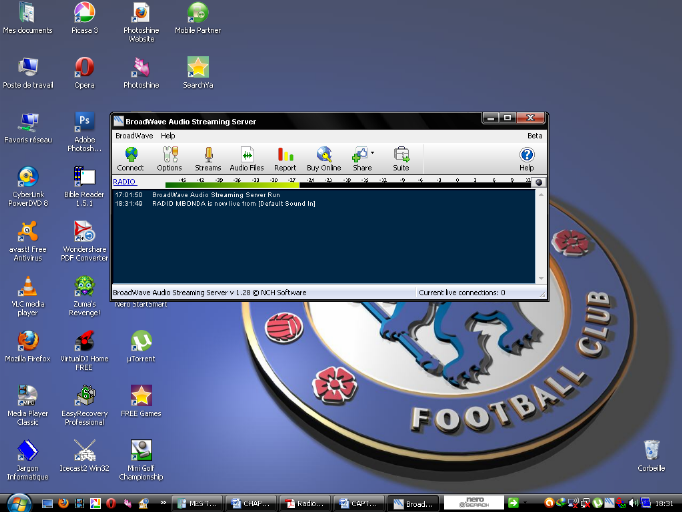Open the Streams microphone icon
The width and height of the screenshot is (682, 512).
pos(208,158)
